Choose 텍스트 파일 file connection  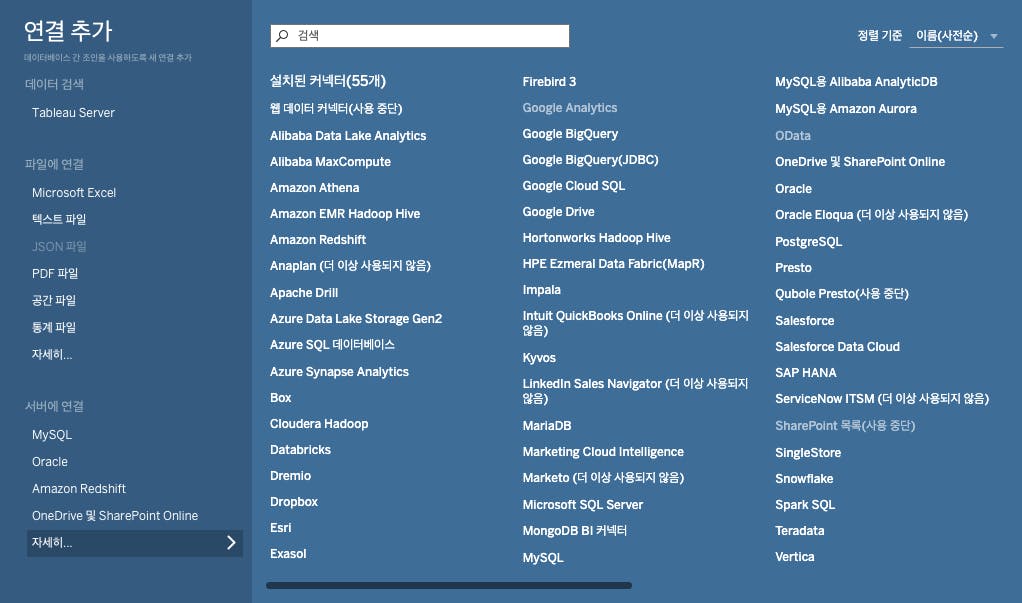pyautogui.click(x=59, y=220)
